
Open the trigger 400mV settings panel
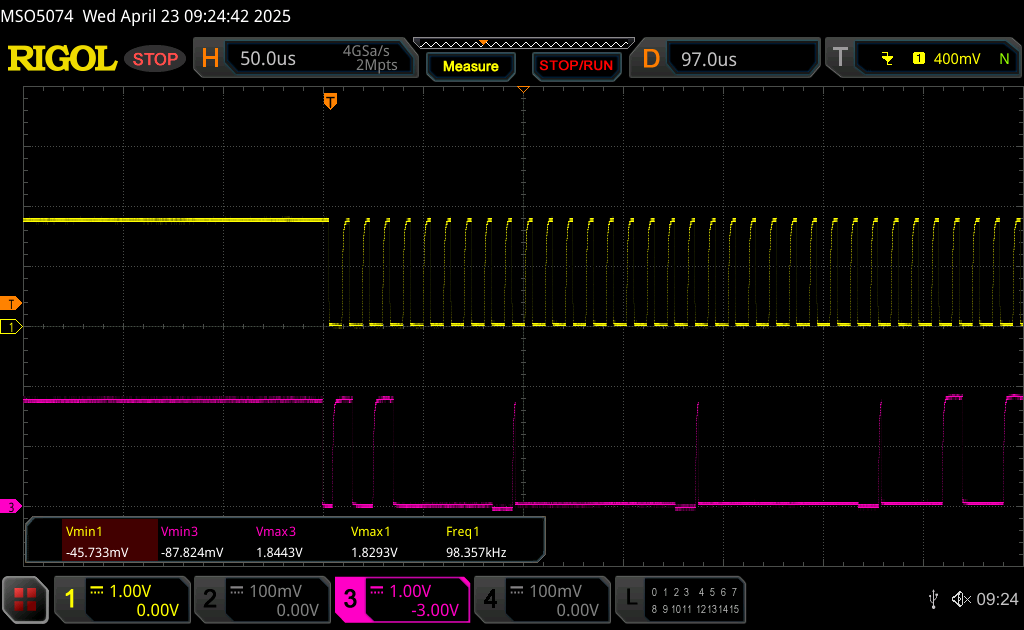[923, 58]
